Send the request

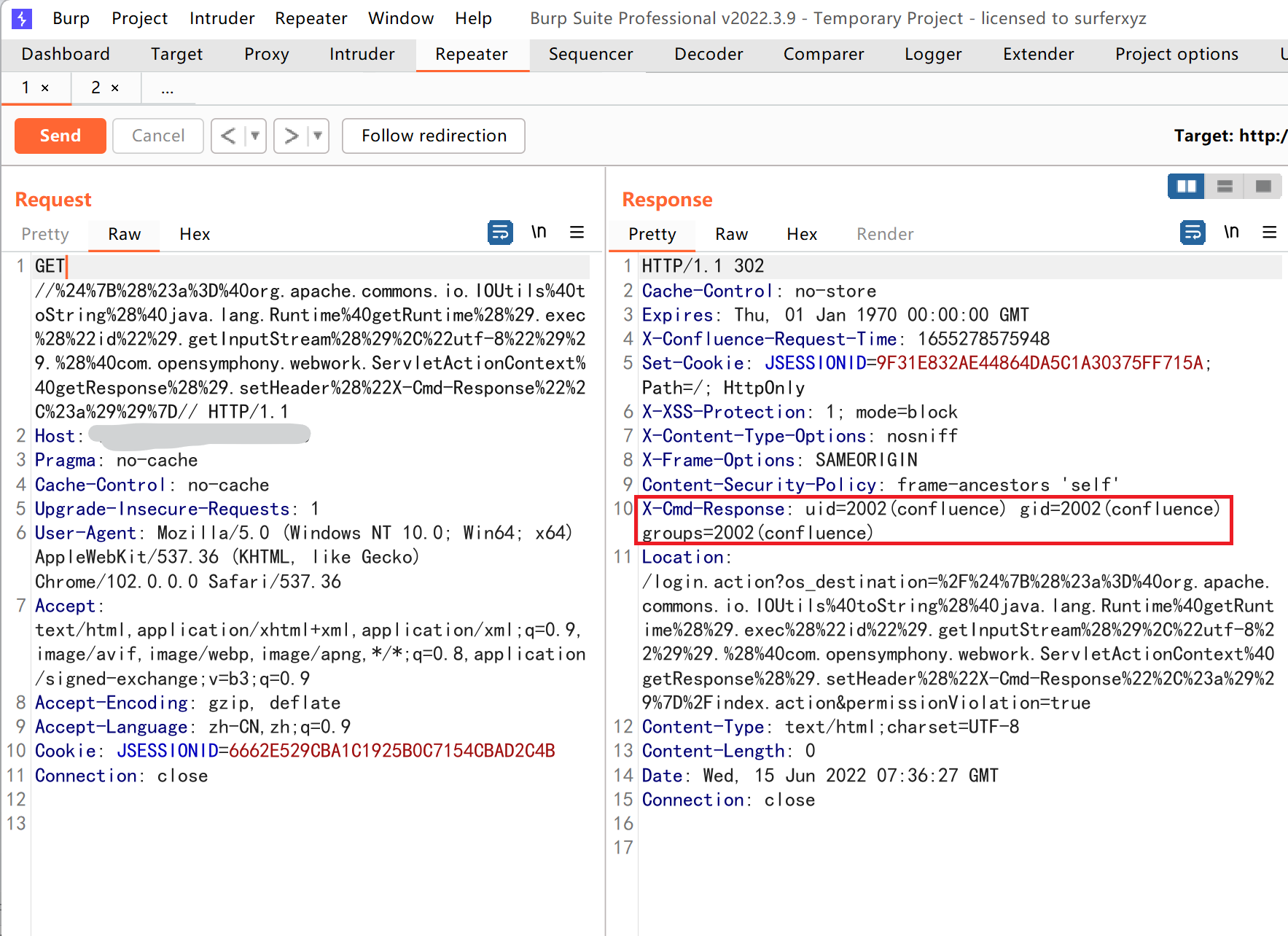(x=61, y=136)
